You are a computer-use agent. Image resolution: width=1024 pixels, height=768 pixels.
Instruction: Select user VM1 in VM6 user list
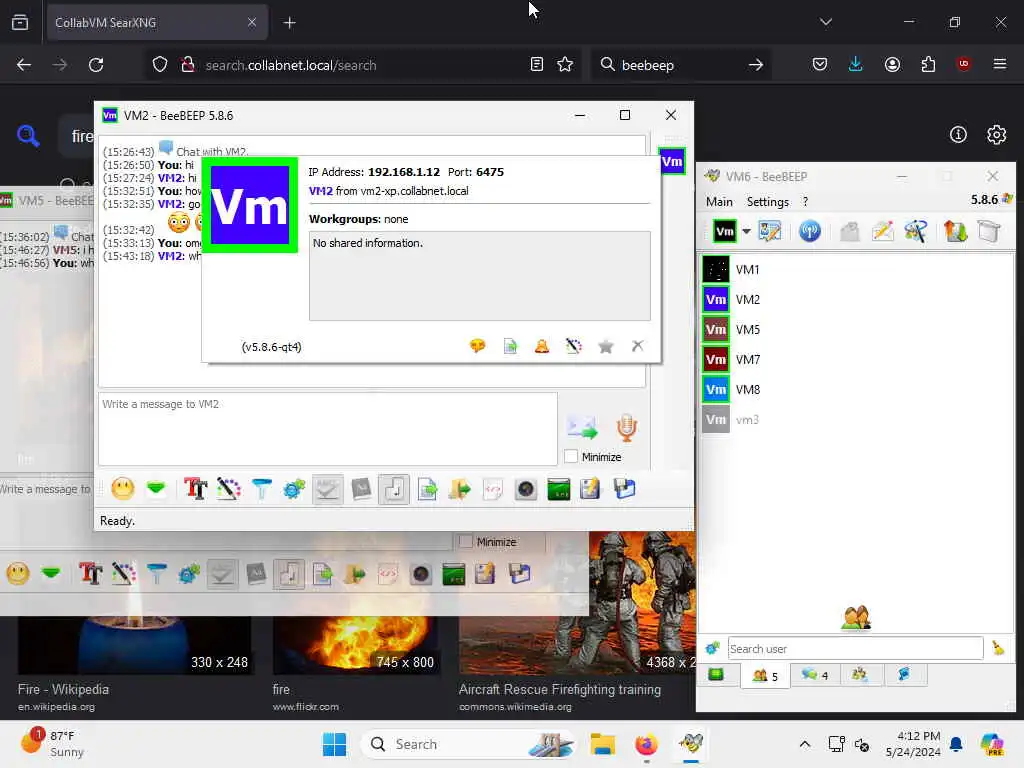click(856, 270)
